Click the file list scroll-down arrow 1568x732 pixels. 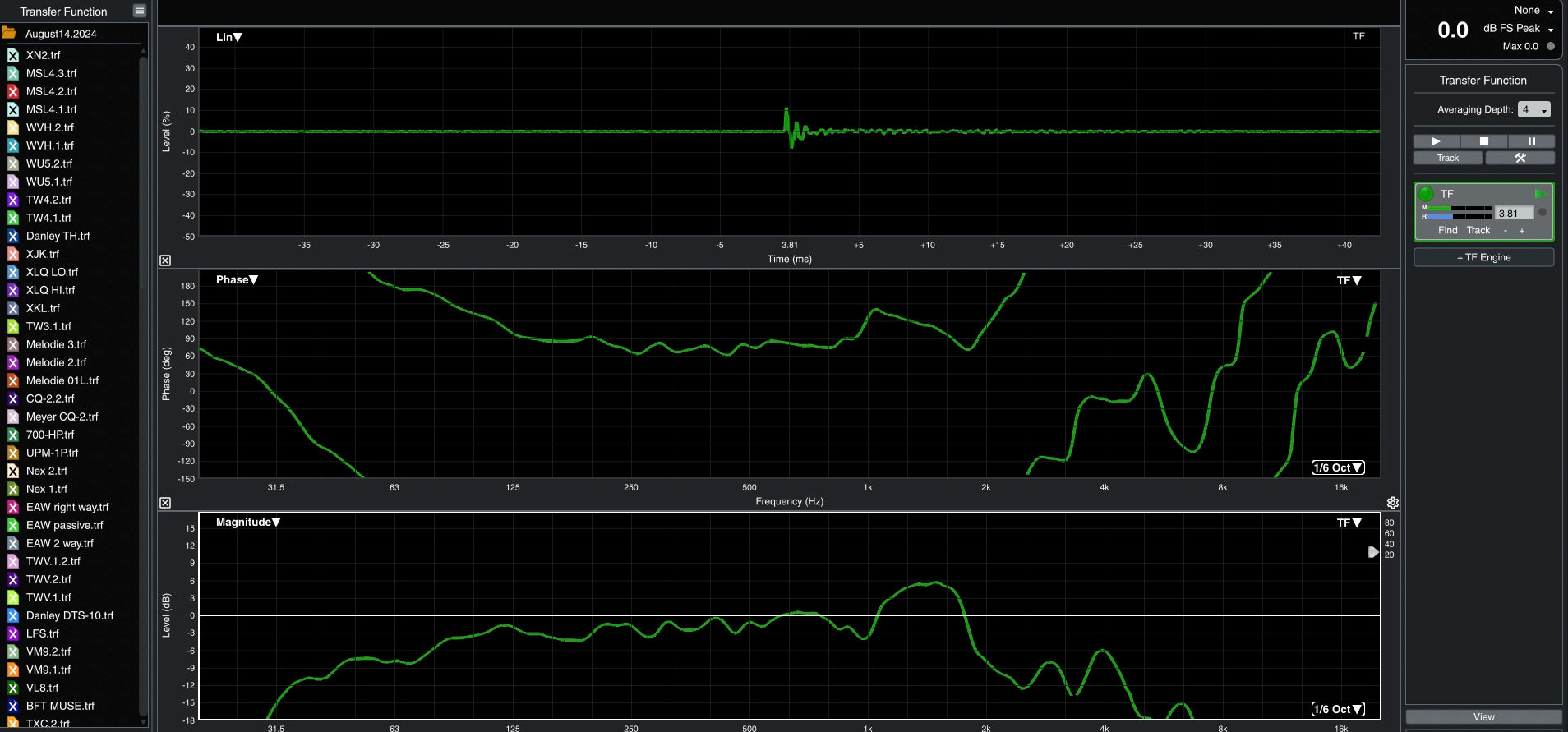(144, 722)
